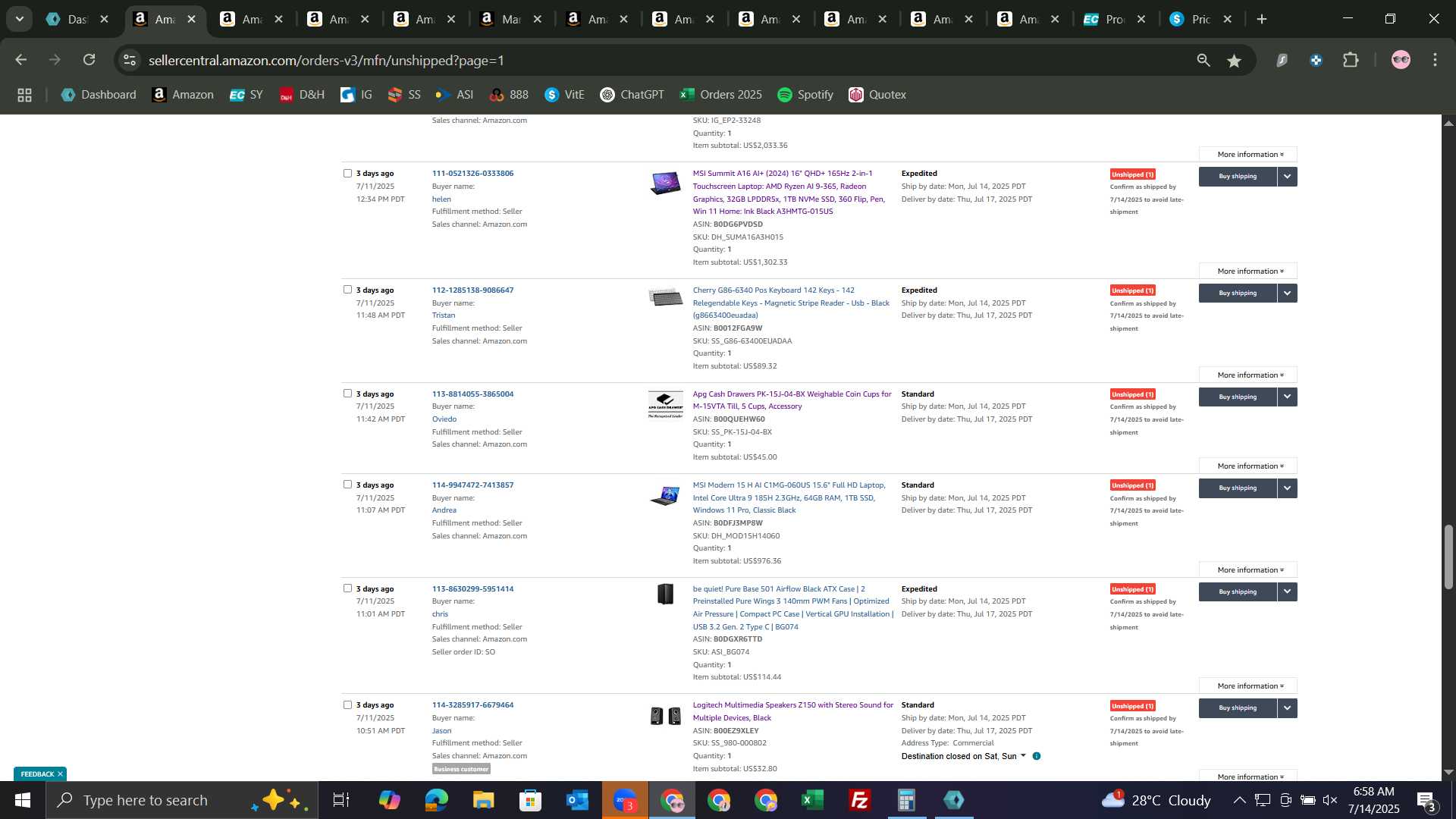This screenshot has width=1456, height=819.
Task: Open Chrome profile avatar
Action: (x=1401, y=60)
